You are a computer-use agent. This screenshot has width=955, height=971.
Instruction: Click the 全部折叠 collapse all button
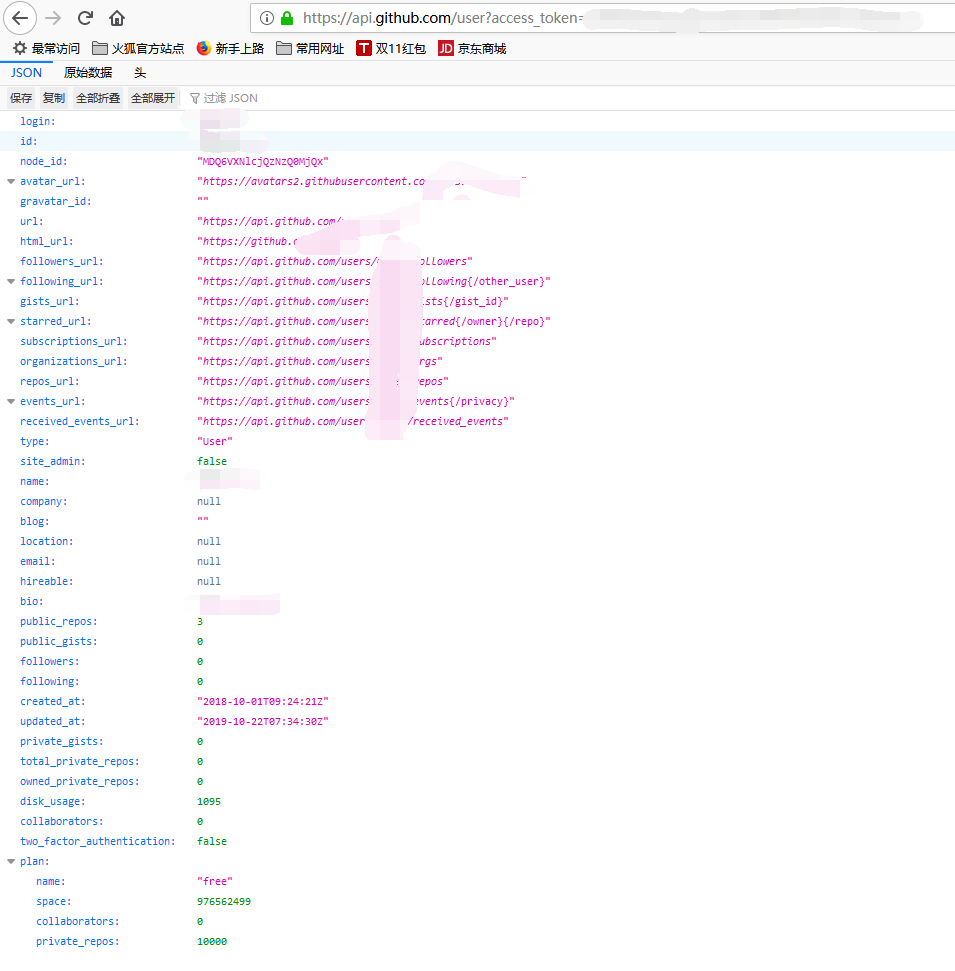coord(98,98)
